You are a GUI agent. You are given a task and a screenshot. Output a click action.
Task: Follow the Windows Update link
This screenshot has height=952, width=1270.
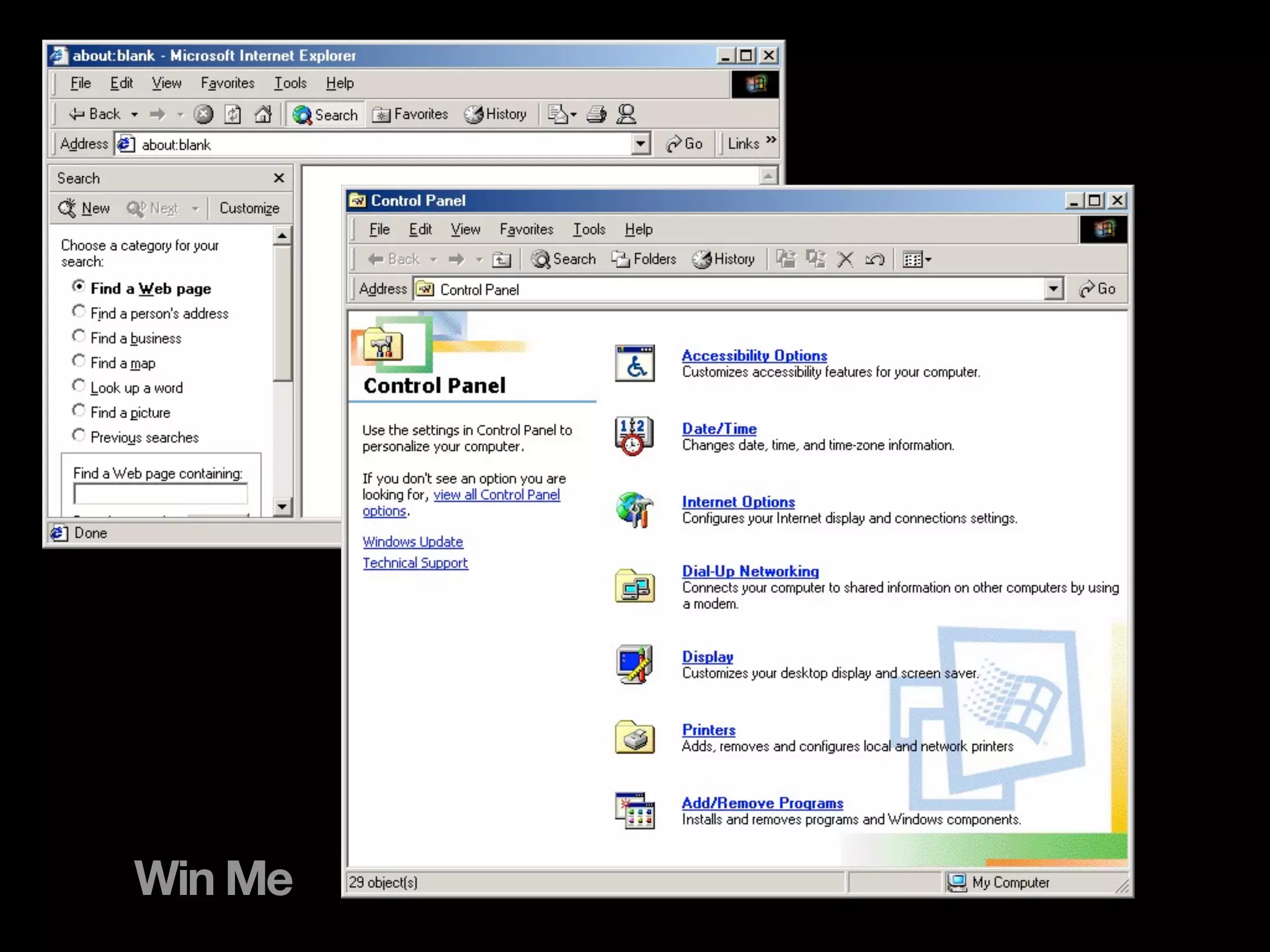click(x=412, y=542)
